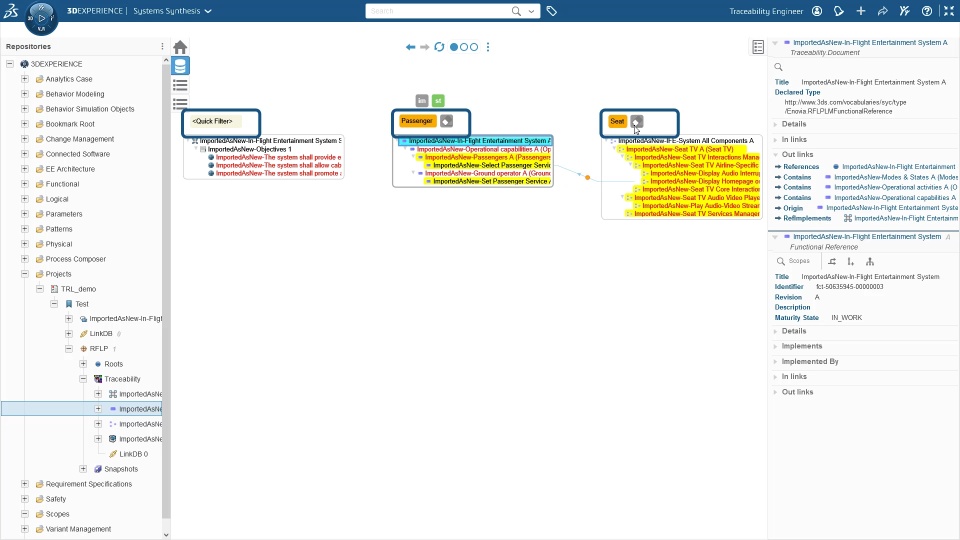The image size is (960, 540).
Task: Select the Variant Management folder
Action: pos(78,529)
